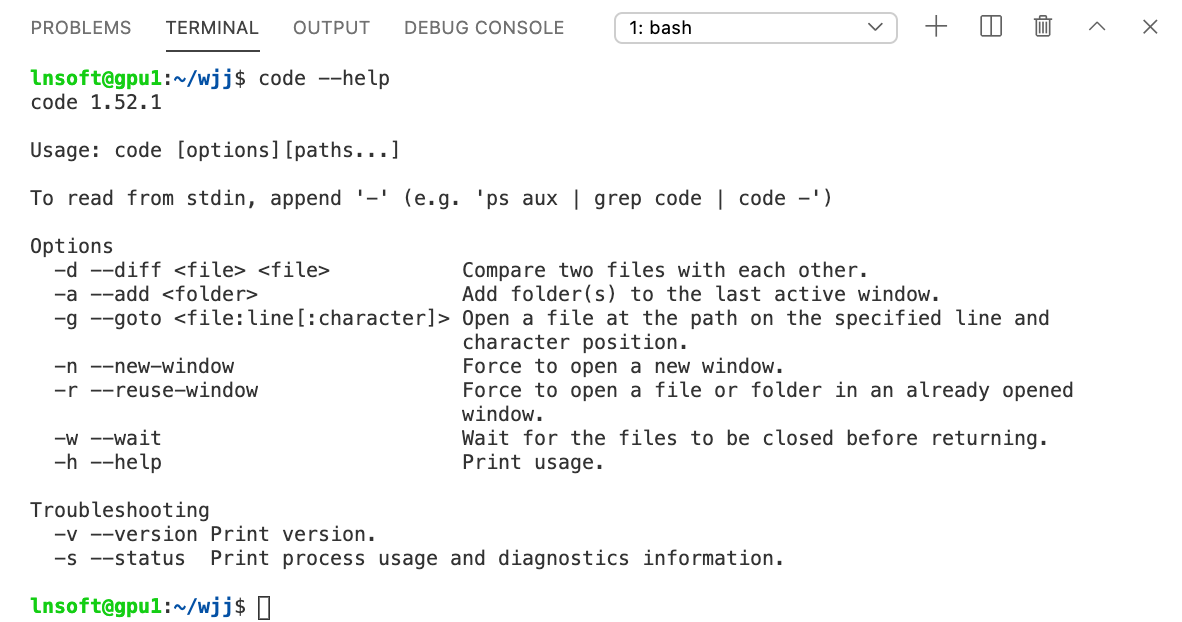Maximize panel with the up chevron
The image size is (1182, 622).
click(x=1097, y=27)
